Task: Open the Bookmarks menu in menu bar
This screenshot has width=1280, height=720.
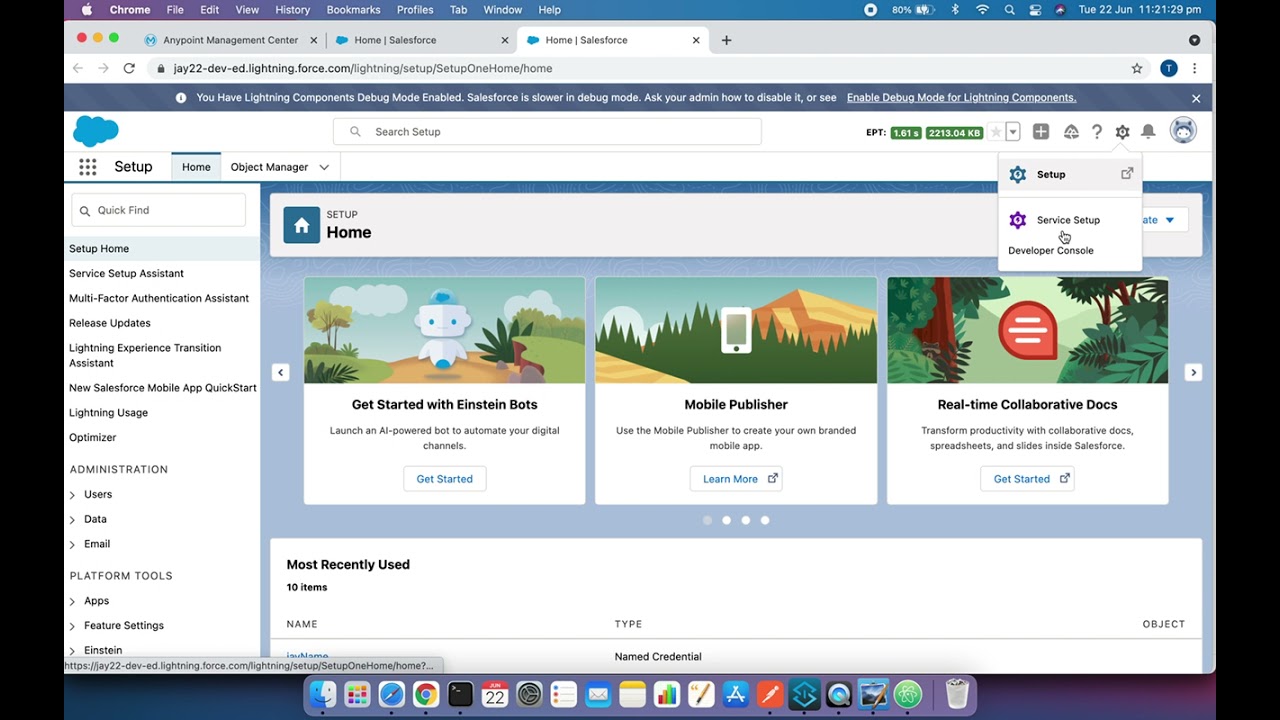Action: click(x=353, y=10)
